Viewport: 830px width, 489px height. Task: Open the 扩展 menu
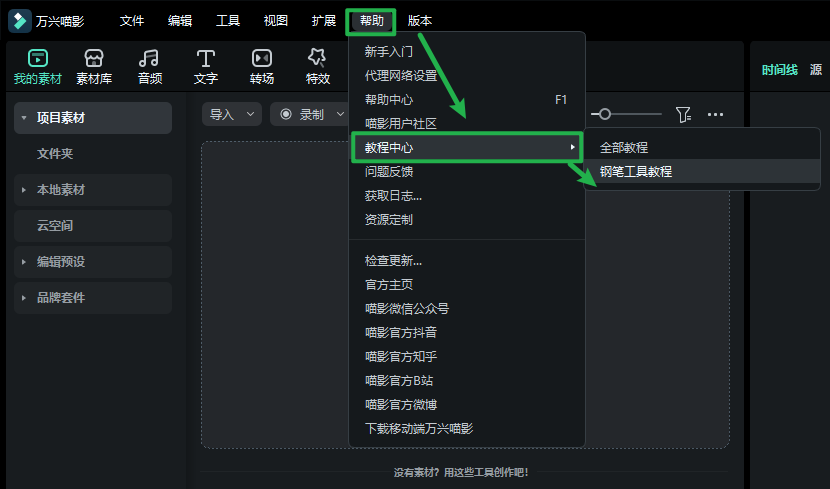point(324,21)
